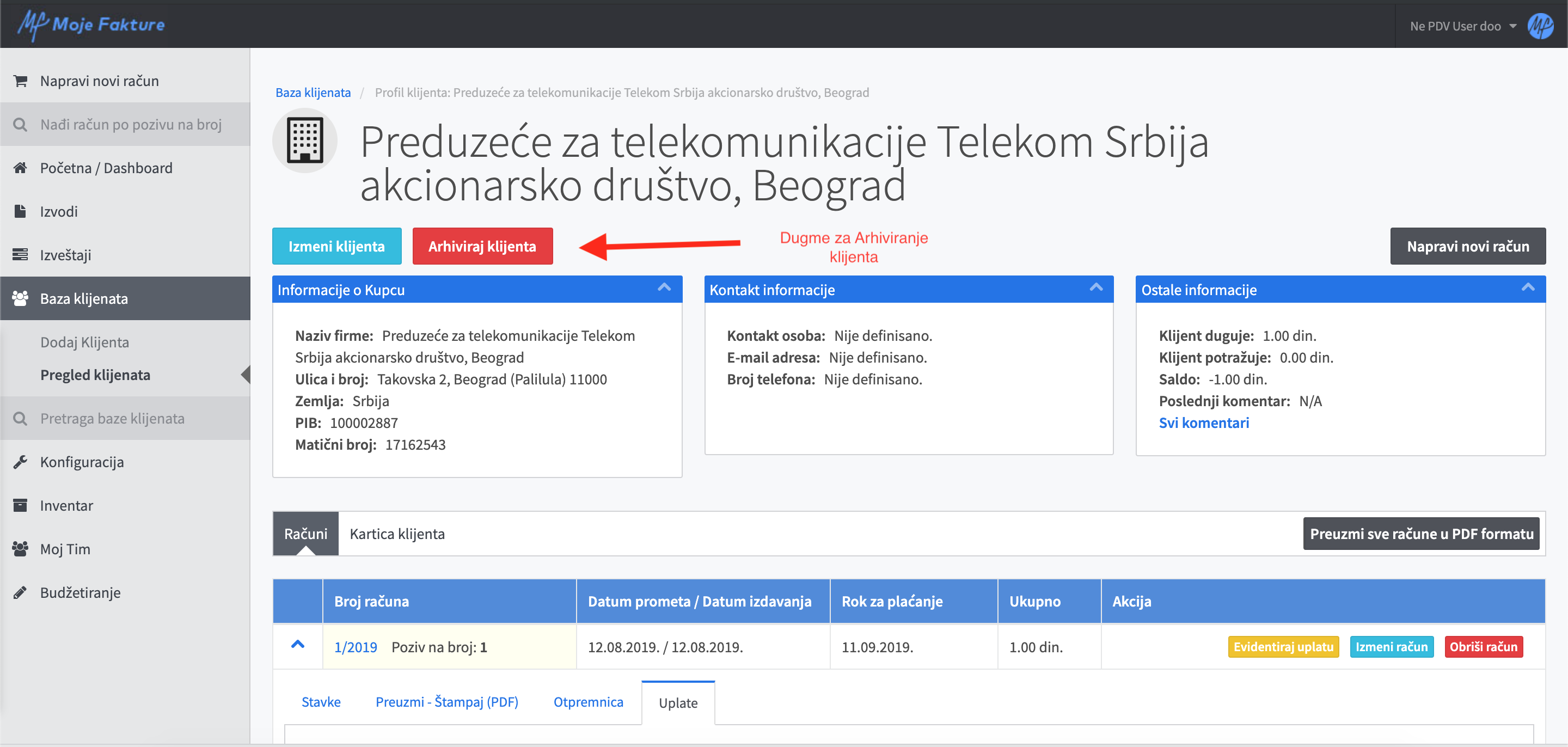Open Napravi novi račun in the sidebar
This screenshot has width=1568, height=747.
tap(125, 81)
